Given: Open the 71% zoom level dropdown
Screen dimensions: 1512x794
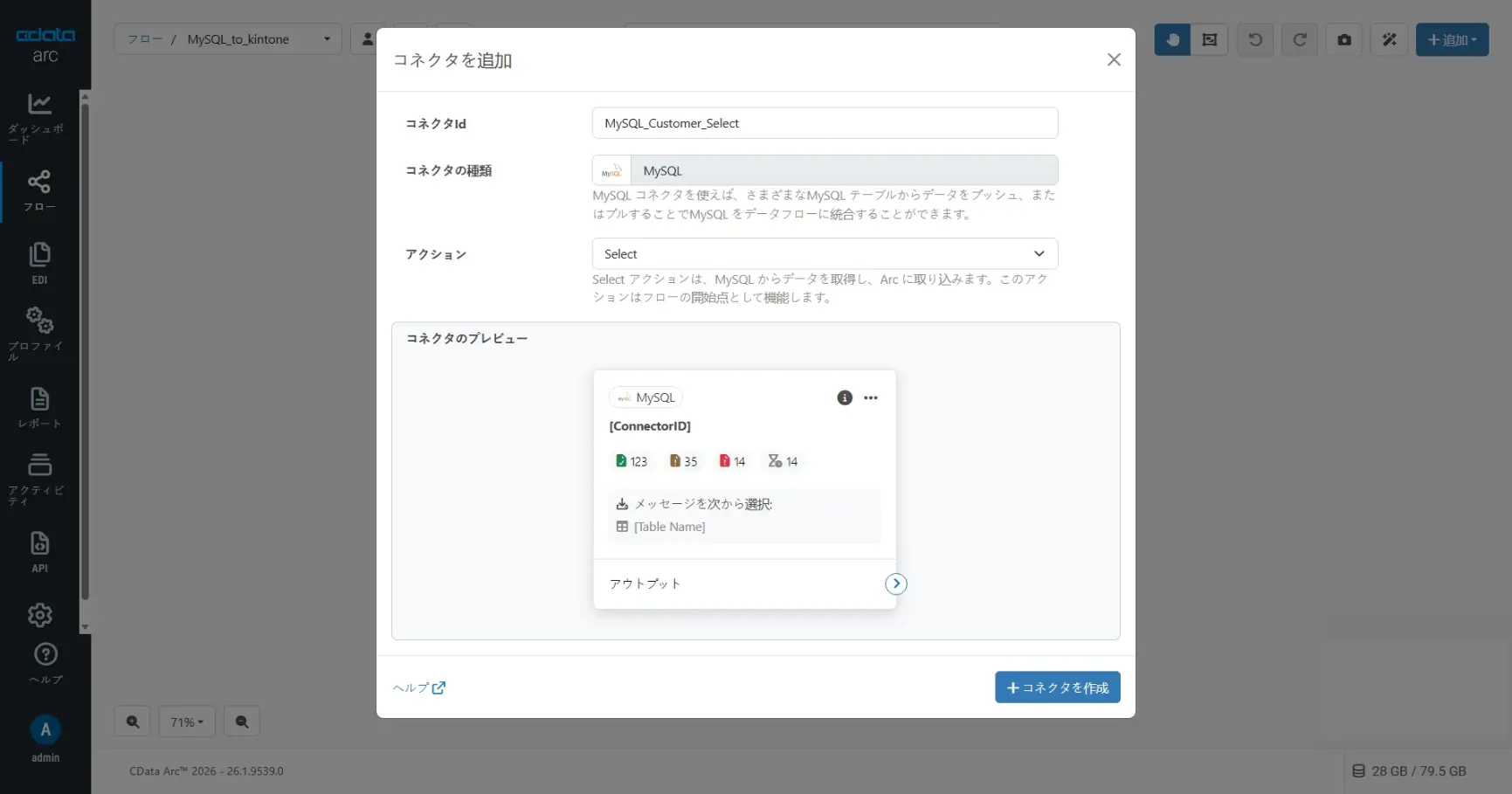Looking at the screenshot, I should pyautogui.click(x=187, y=722).
